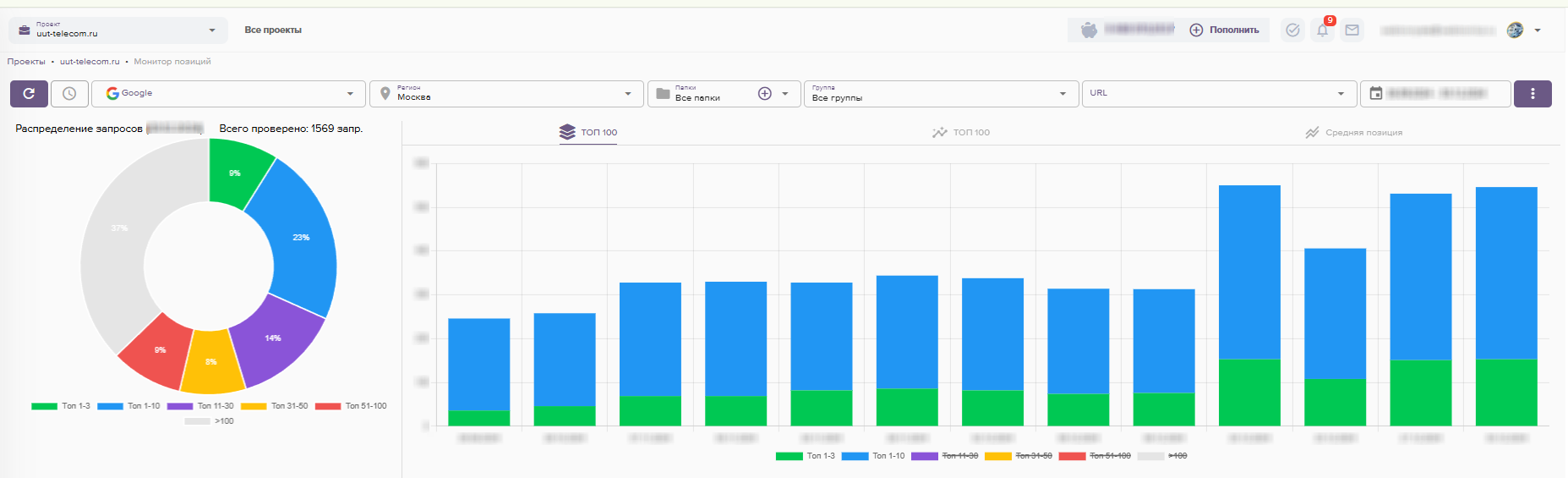
Task: Click the calendar date range icon
Action: (x=1376, y=94)
